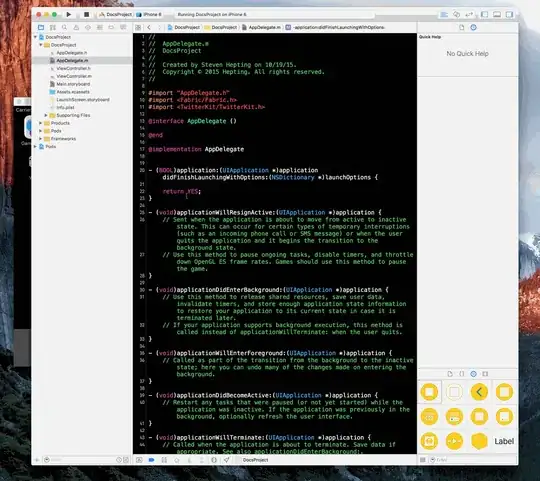
Task: Show the File inspector
Action: pos(461,28)
